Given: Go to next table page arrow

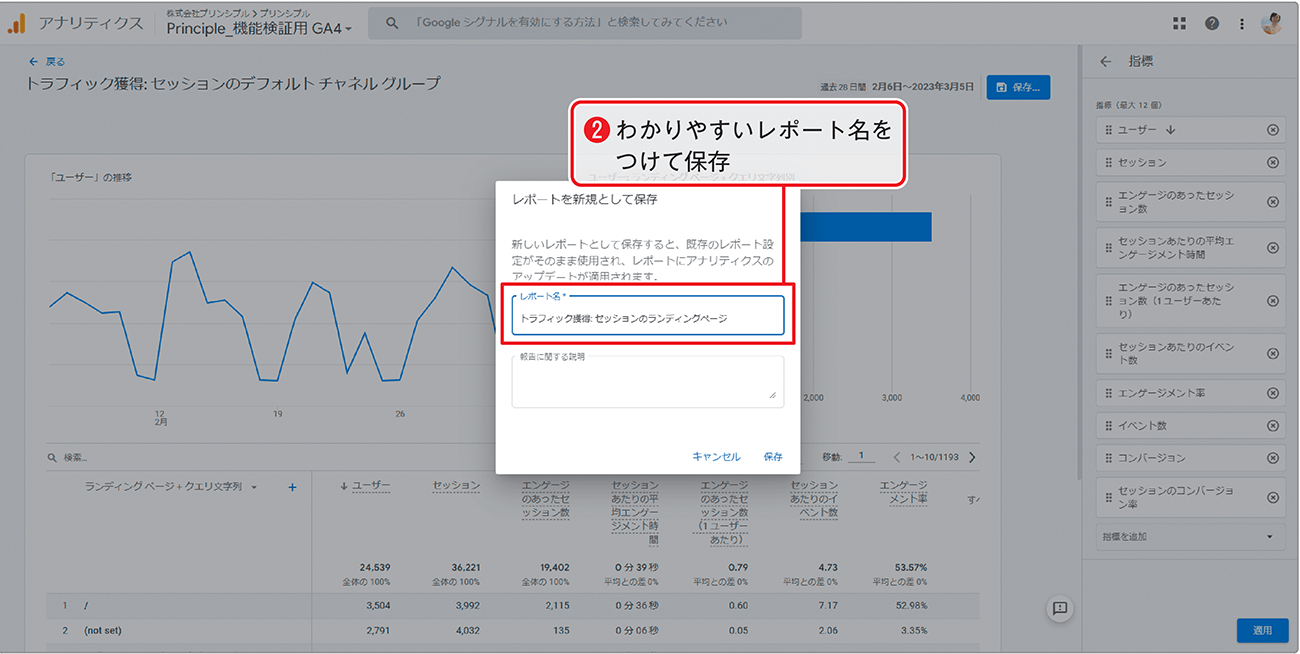Looking at the screenshot, I should tap(972, 457).
